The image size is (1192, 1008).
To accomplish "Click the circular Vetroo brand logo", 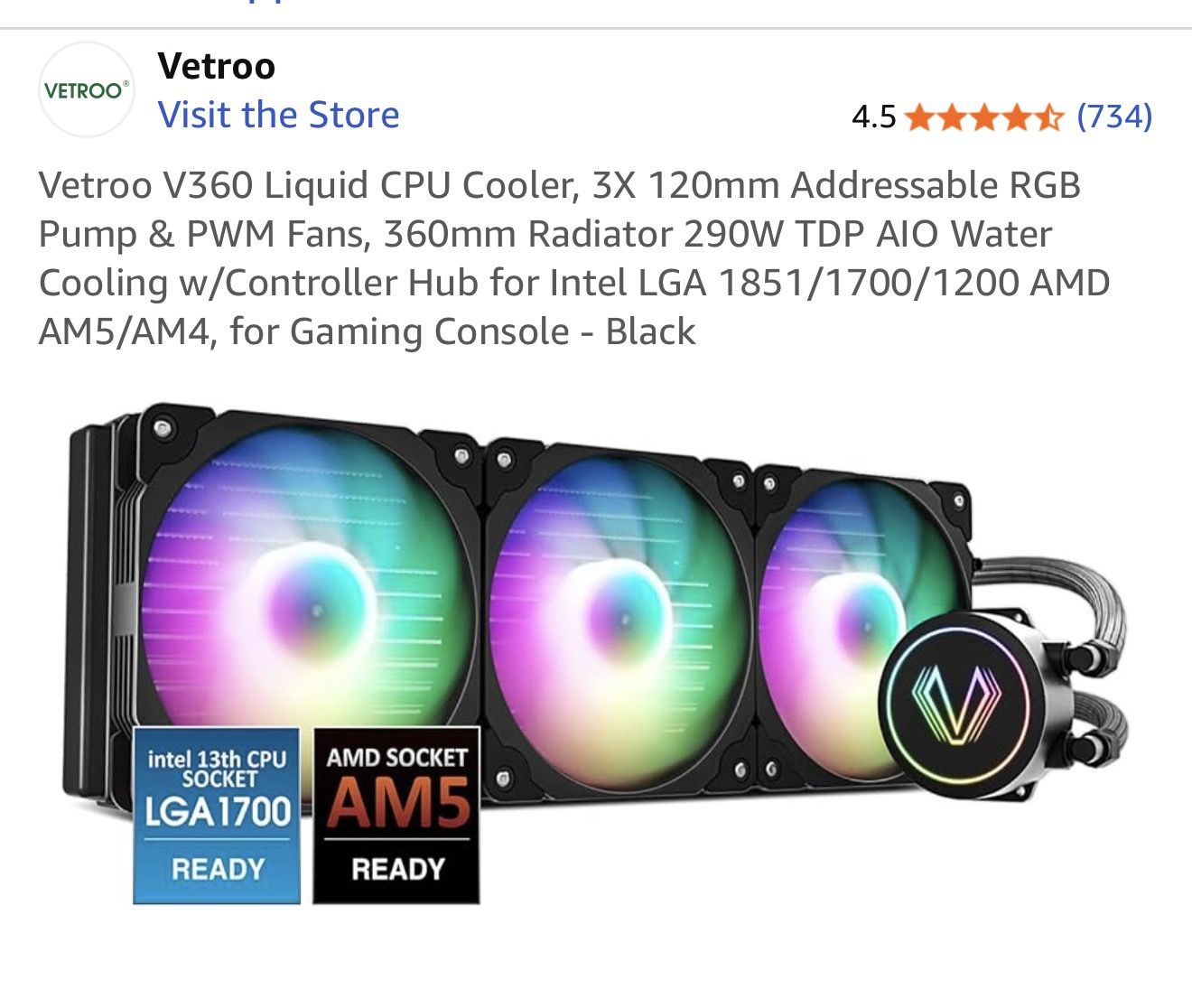I will [x=87, y=90].
